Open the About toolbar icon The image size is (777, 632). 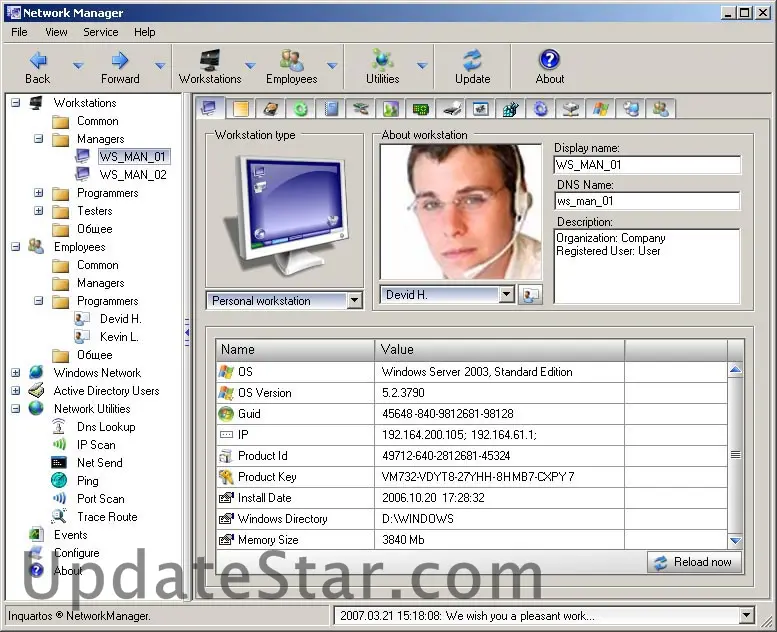549,60
